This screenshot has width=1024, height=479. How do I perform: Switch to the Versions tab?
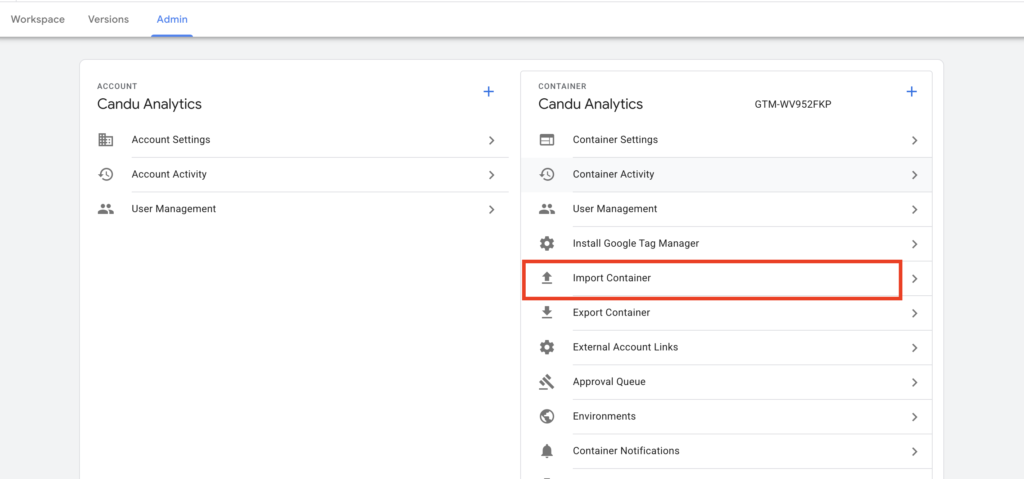[x=108, y=19]
